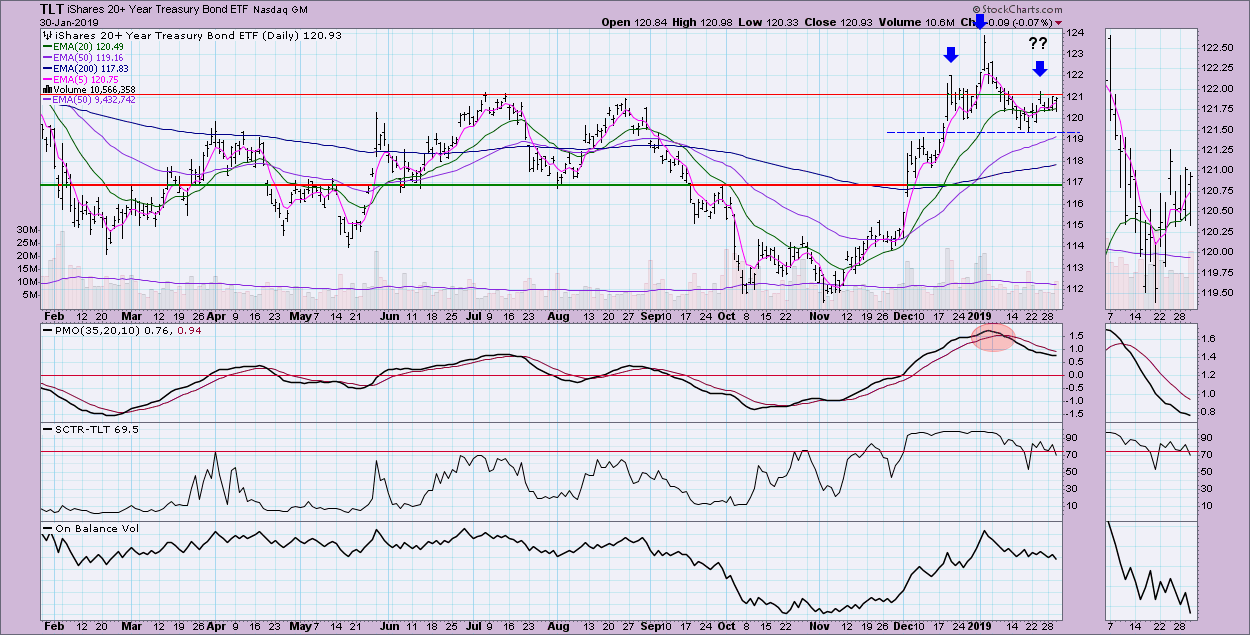
Task: Click the Low 120.33 value
Action: [770, 22]
